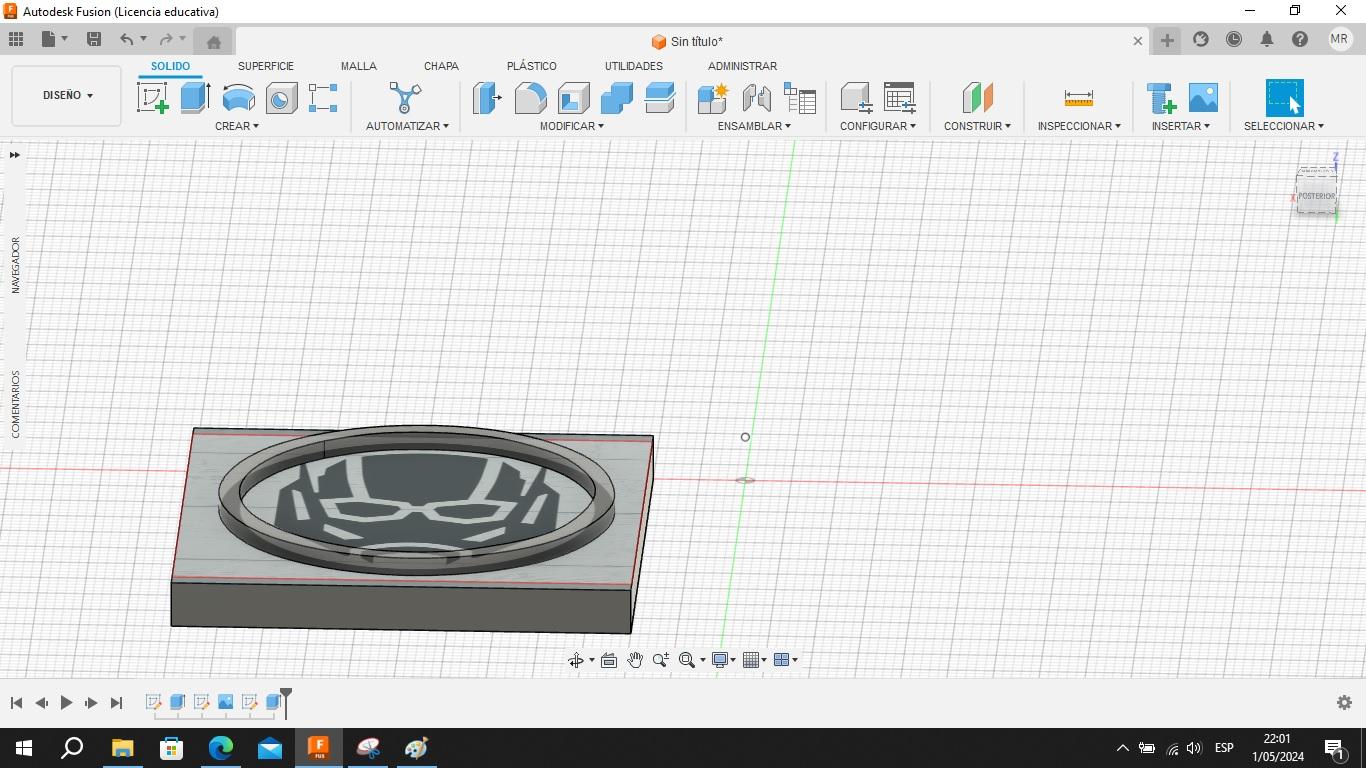Expand the INSPECCIONAR menu

click(1079, 126)
